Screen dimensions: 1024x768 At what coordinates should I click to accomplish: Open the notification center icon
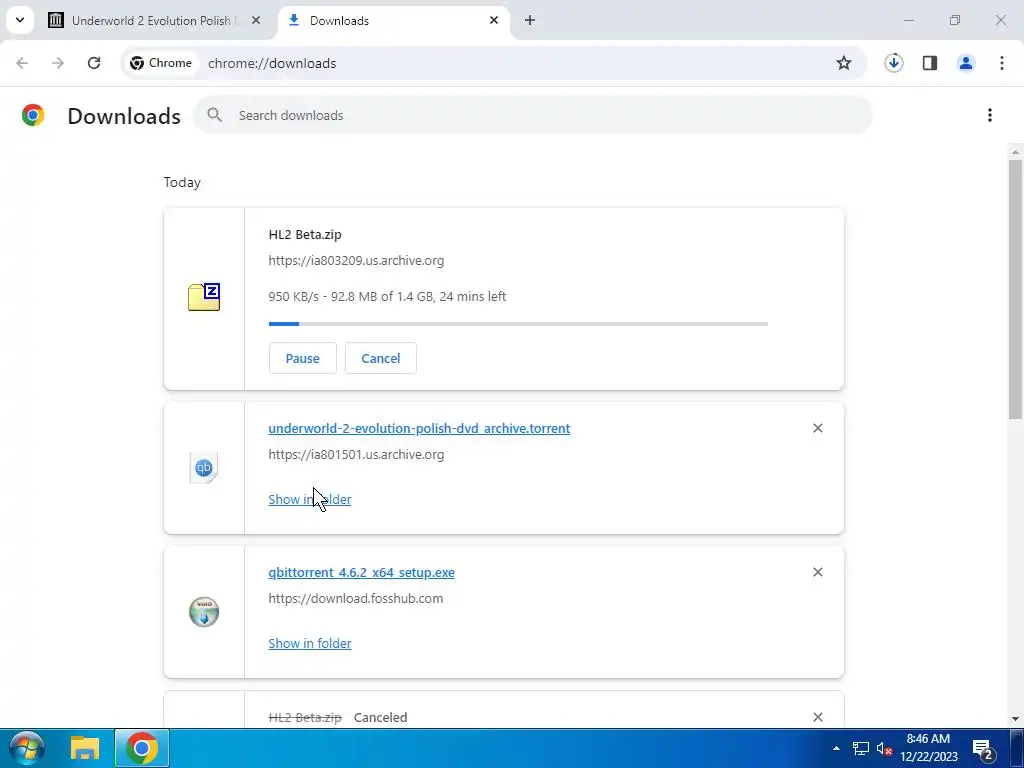click(983, 749)
